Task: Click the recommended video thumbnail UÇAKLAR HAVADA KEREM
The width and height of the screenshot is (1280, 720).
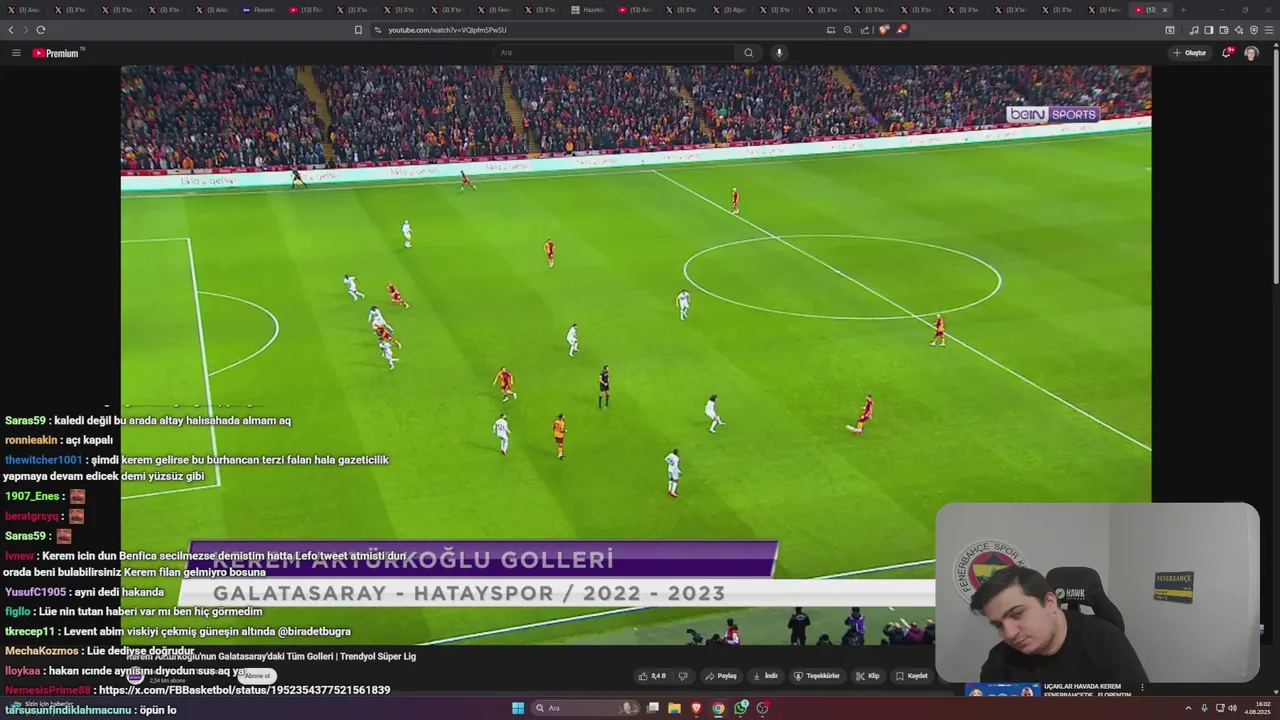Action: [1003, 690]
